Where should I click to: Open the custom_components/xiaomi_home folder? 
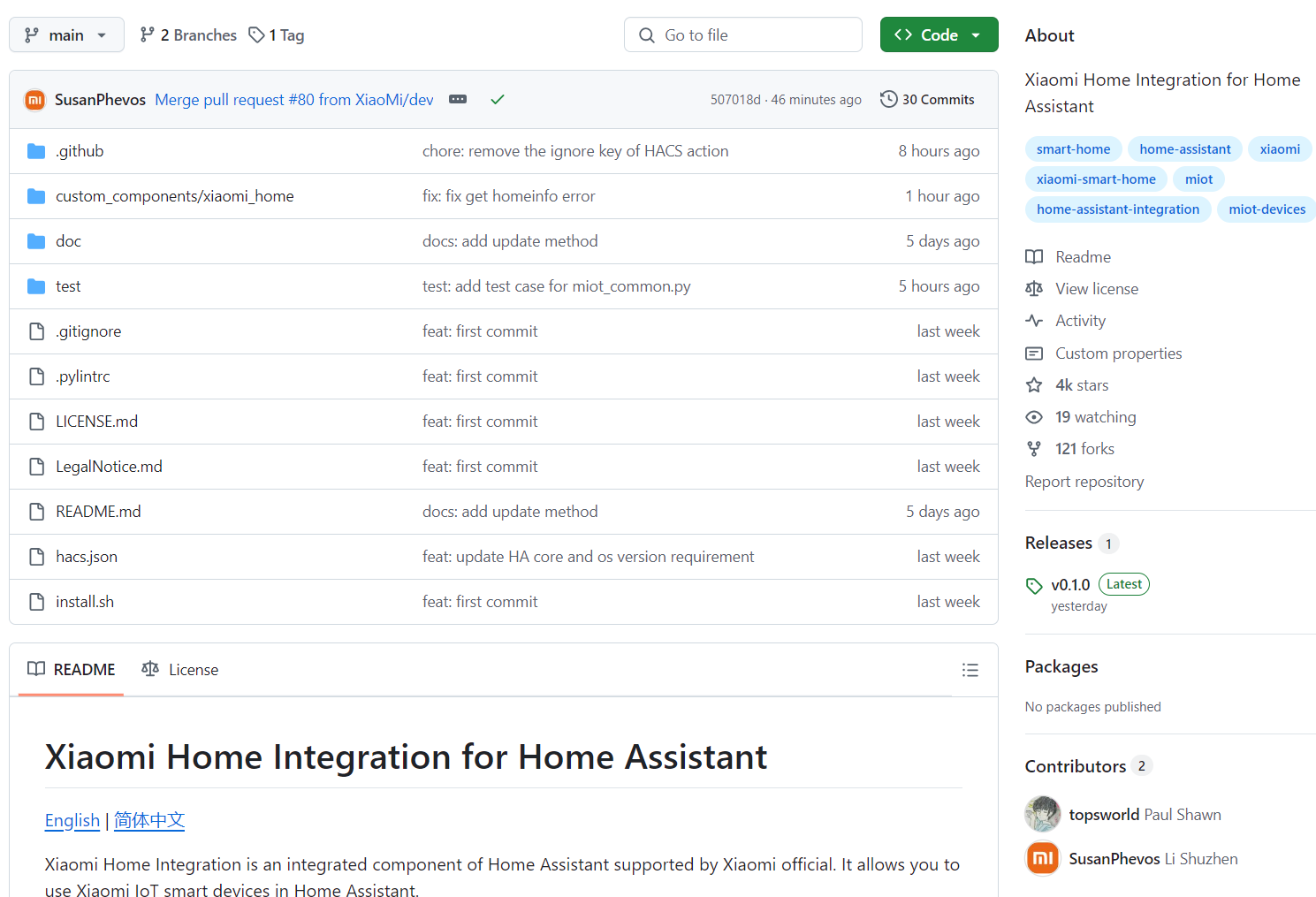pos(174,196)
